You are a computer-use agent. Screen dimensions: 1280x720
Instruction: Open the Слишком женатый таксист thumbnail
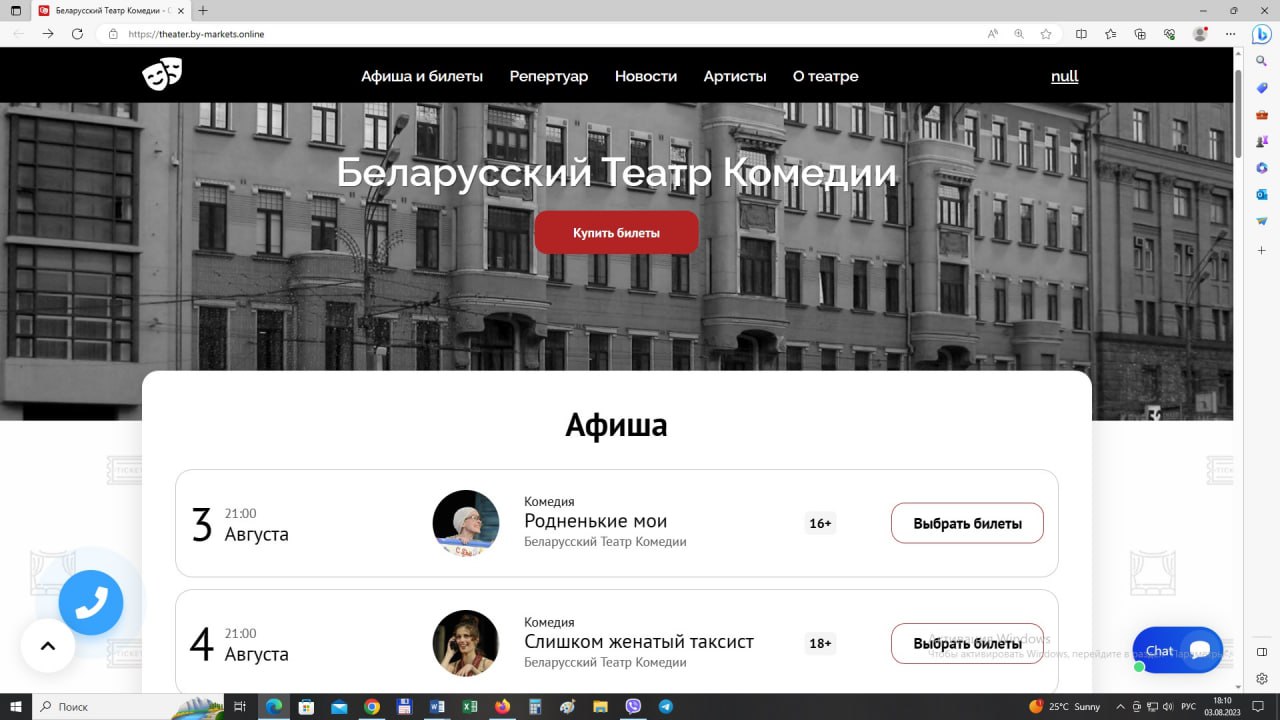tap(466, 643)
